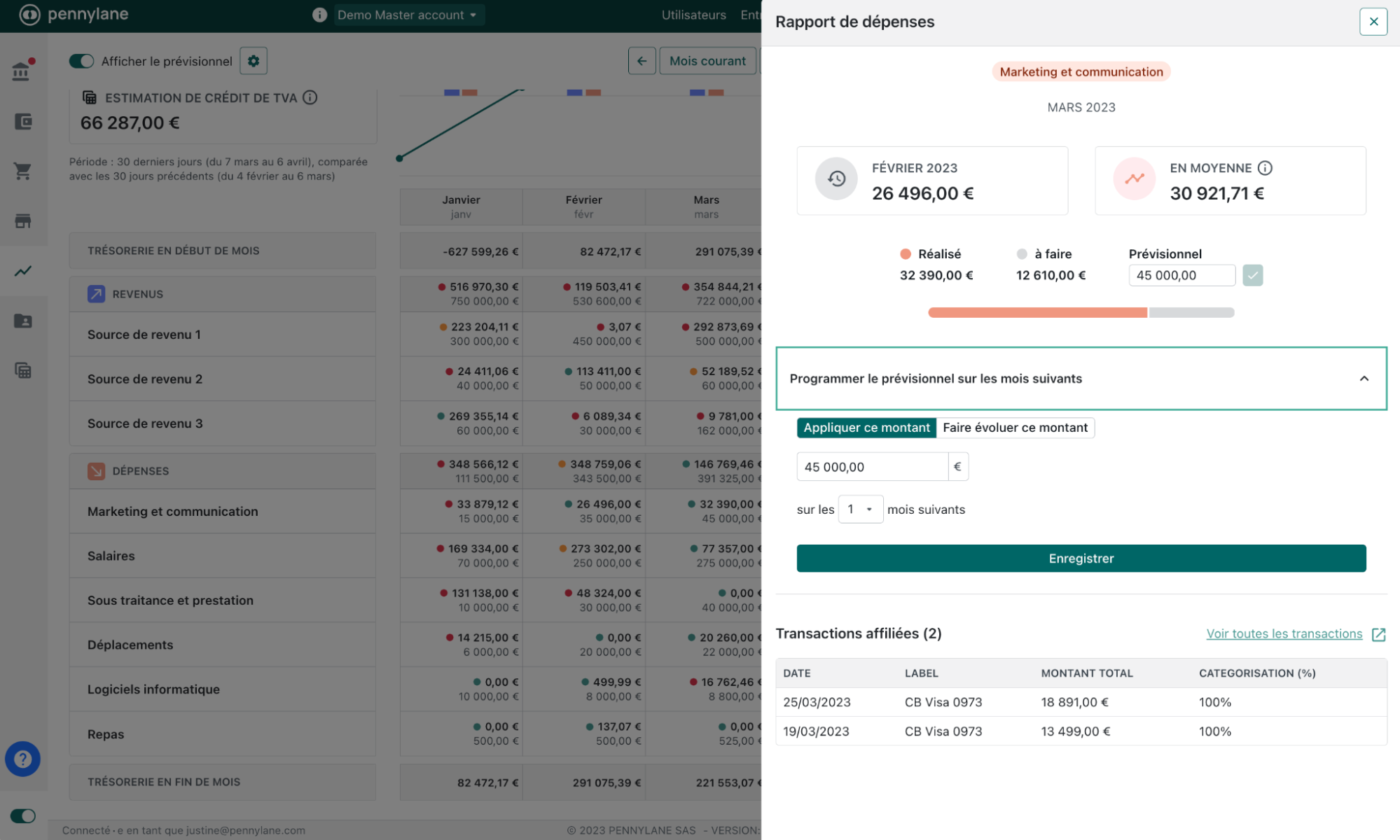Select the Logiciels informatique row
This screenshot has width=1400, height=840.
click(x=222, y=689)
